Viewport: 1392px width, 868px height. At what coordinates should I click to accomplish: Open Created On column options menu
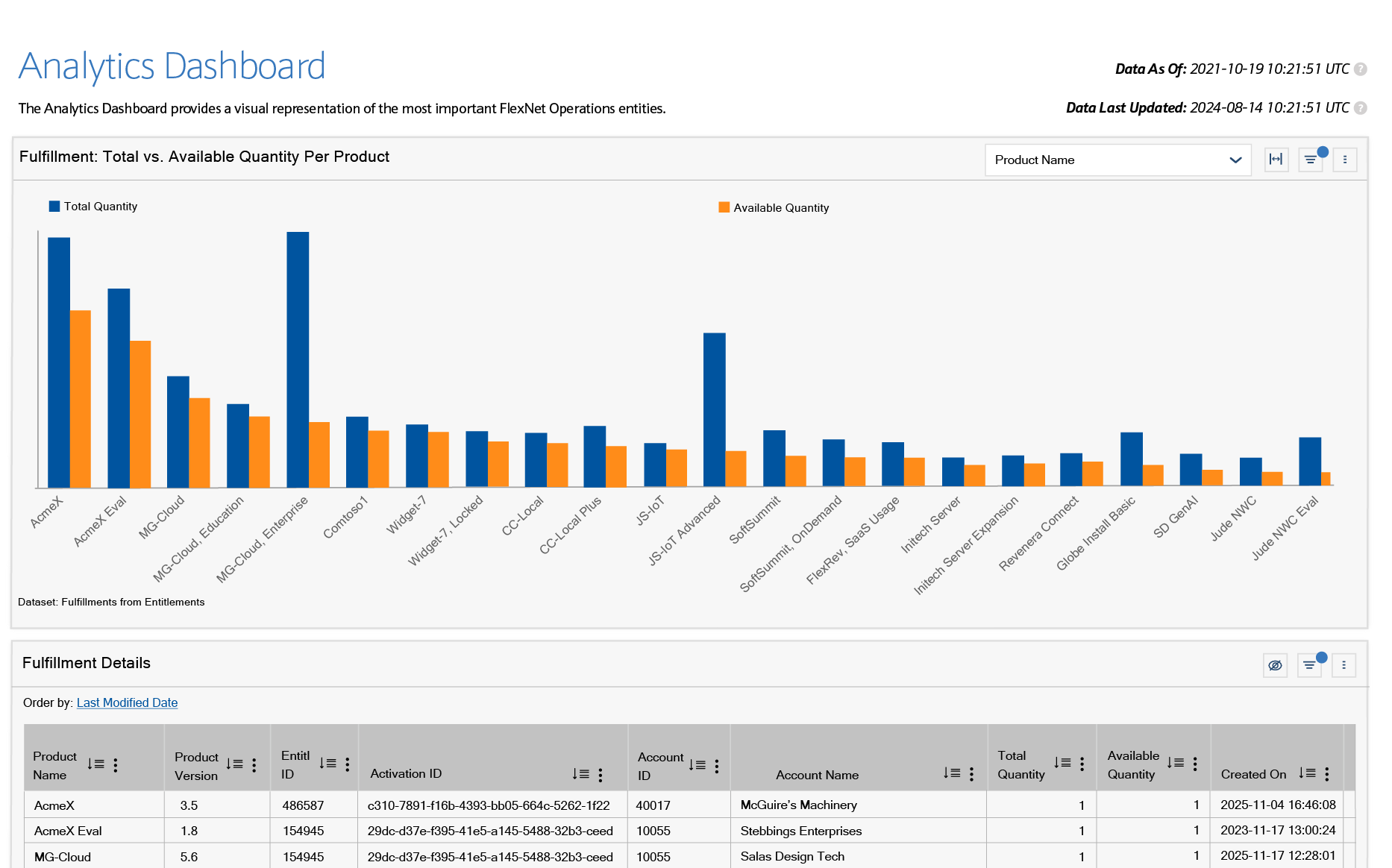1327,774
